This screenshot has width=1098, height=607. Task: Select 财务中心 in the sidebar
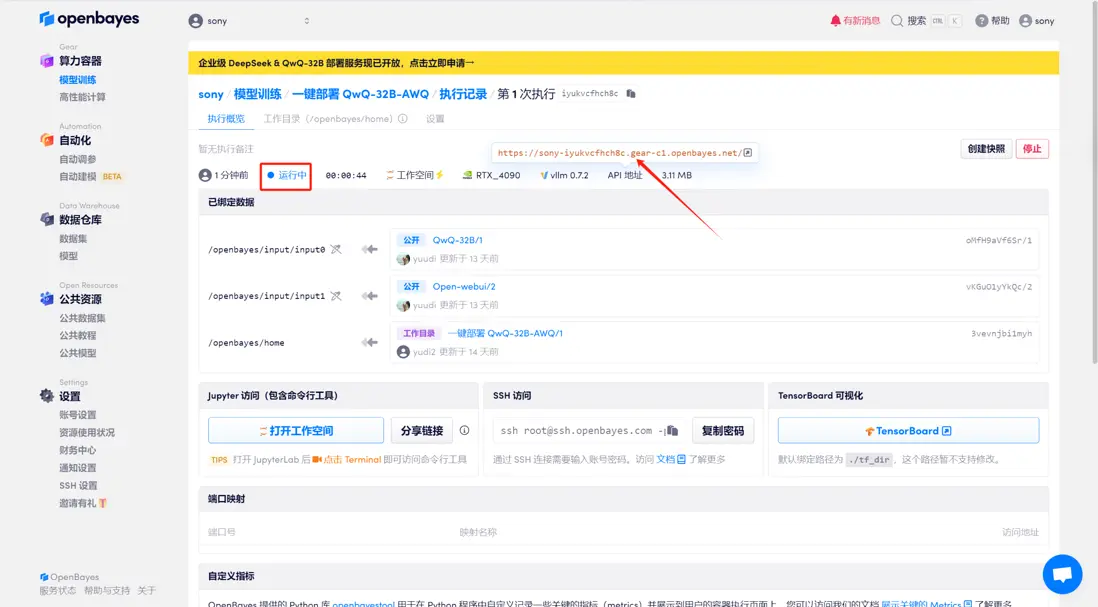pos(78,450)
